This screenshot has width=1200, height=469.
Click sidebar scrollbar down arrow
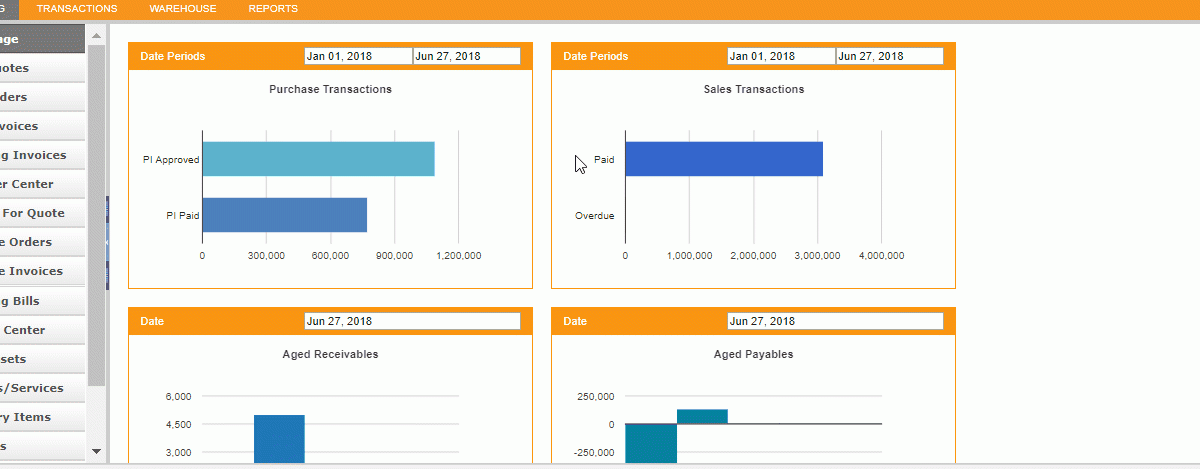click(97, 451)
